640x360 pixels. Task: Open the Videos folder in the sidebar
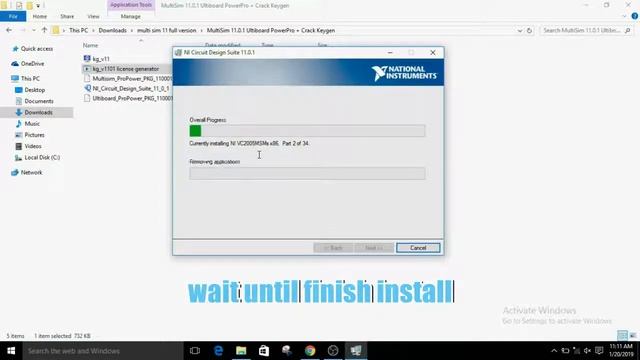point(33,146)
